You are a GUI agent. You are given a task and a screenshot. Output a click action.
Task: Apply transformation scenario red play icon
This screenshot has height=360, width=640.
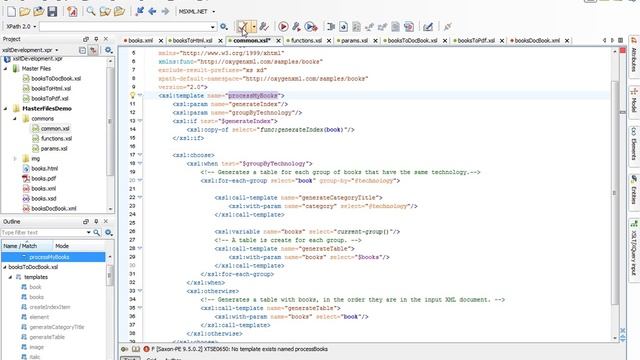pyautogui.click(x=283, y=27)
